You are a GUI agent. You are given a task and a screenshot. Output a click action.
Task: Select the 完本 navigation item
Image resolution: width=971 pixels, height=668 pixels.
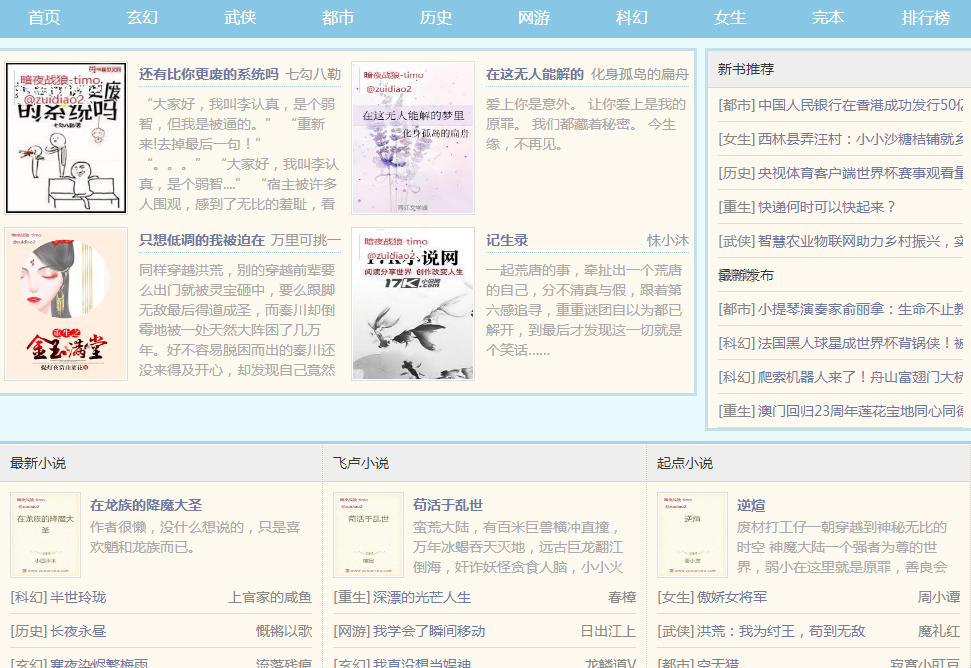[x=827, y=18]
